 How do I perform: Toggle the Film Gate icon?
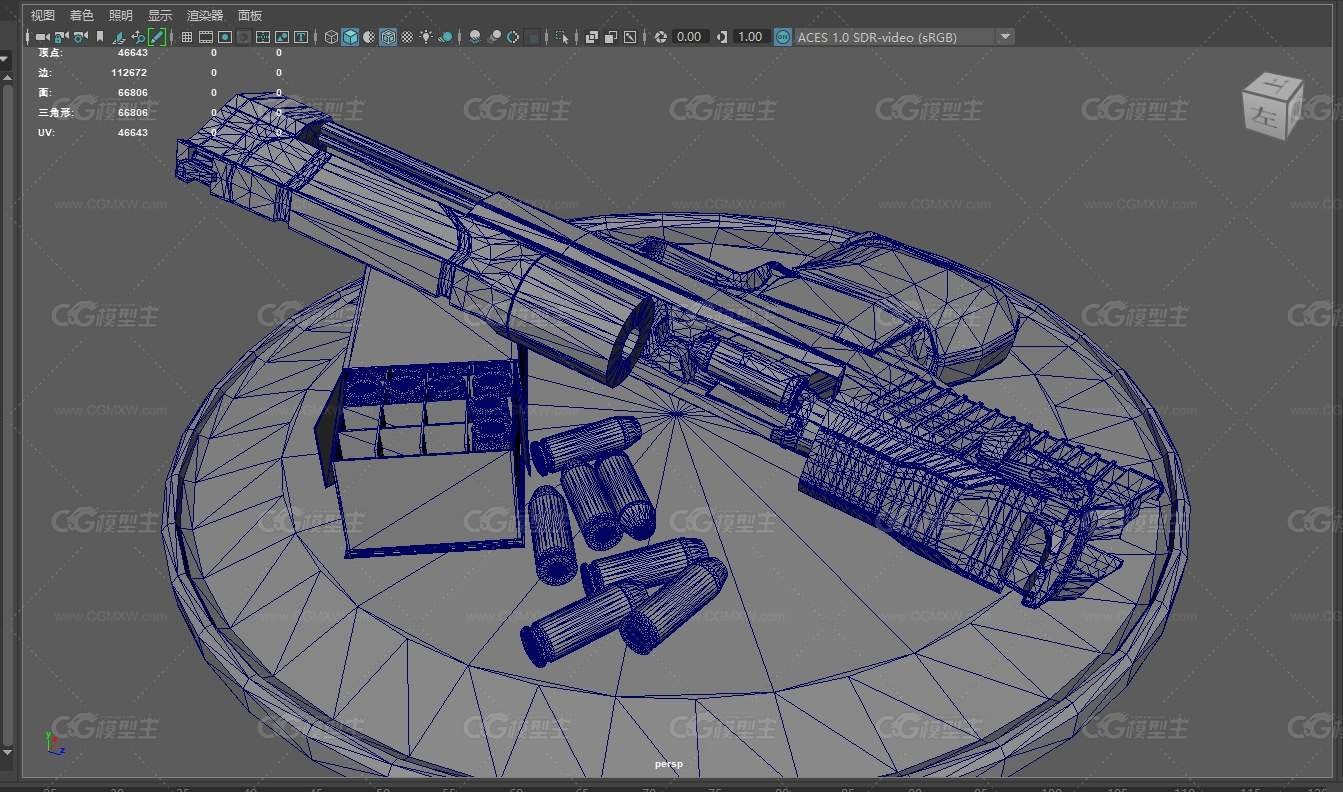click(206, 37)
